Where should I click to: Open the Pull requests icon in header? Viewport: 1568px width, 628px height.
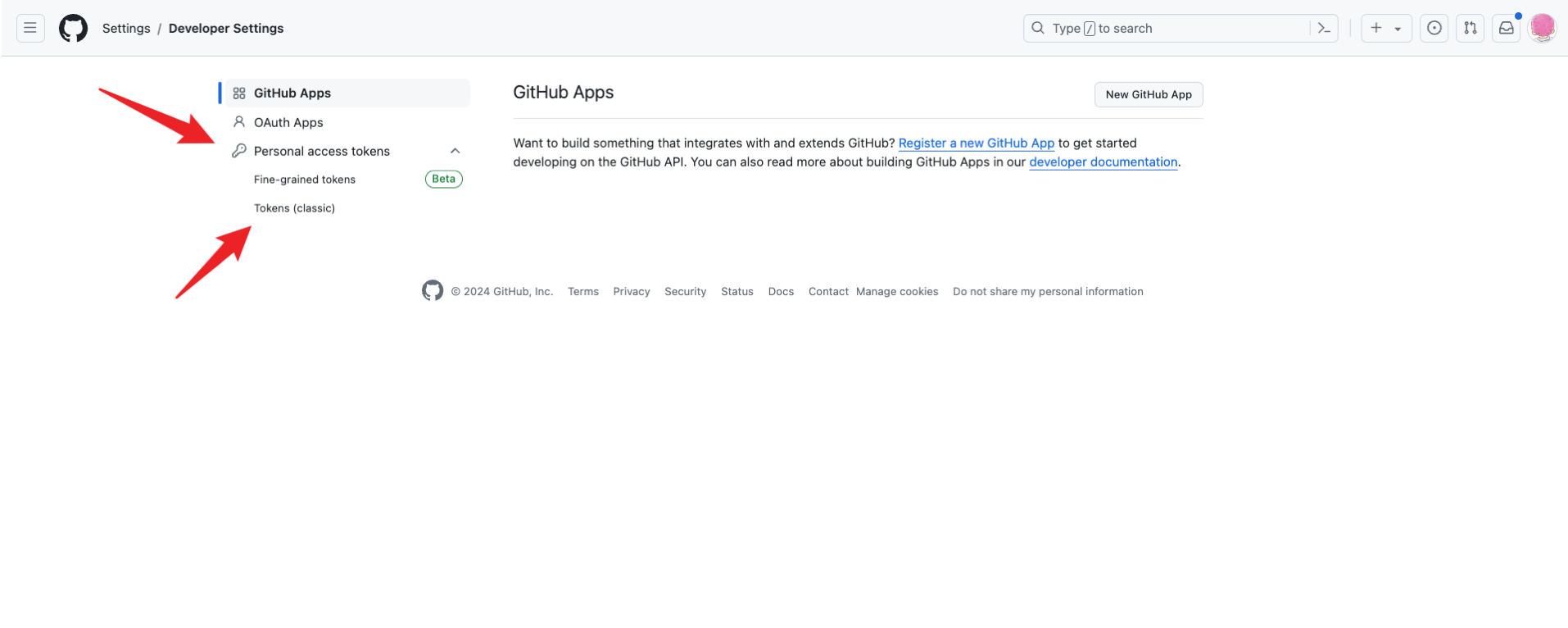coord(1471,28)
